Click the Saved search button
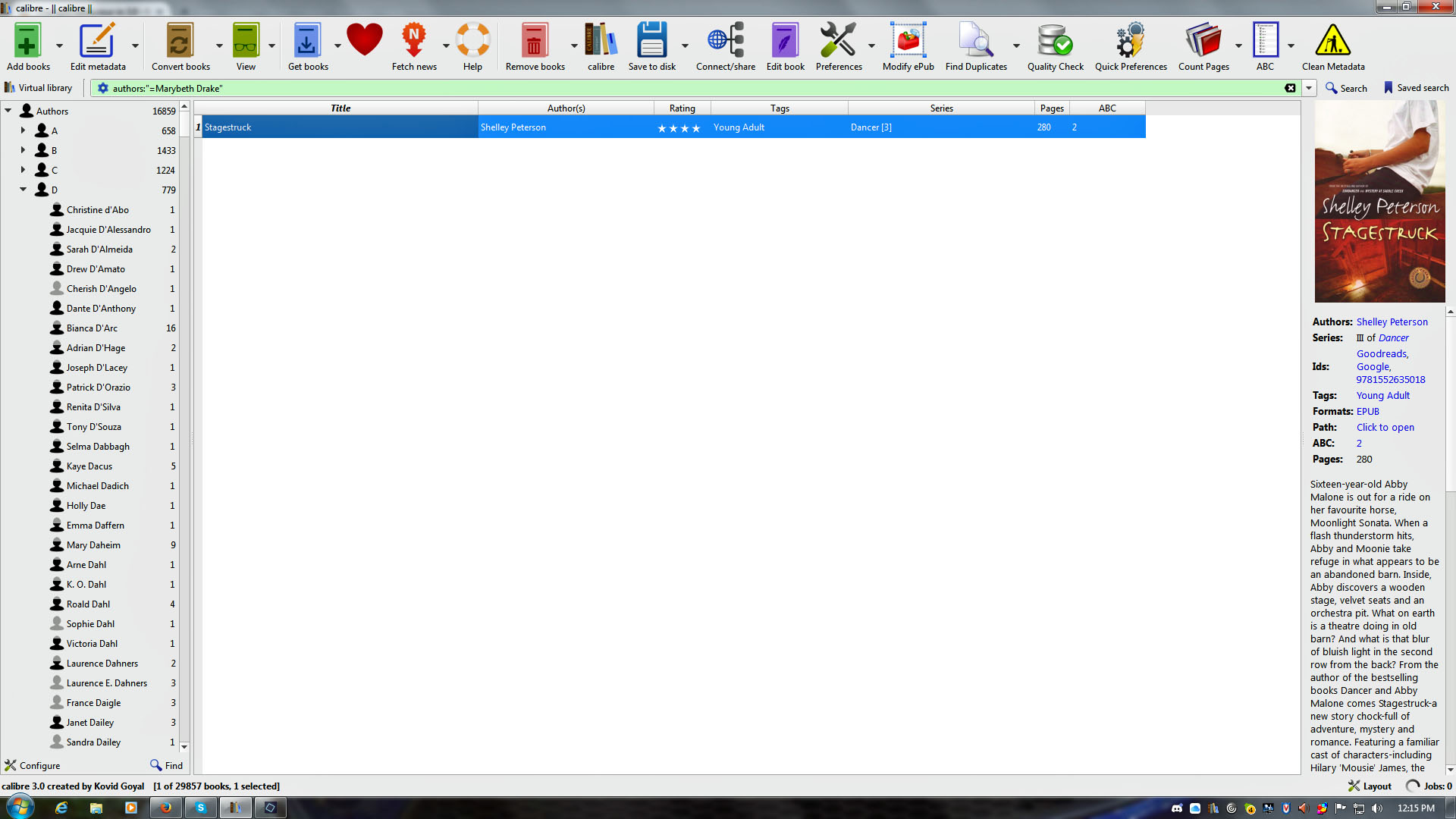Image resolution: width=1456 pixels, height=819 pixels. pyautogui.click(x=1416, y=88)
